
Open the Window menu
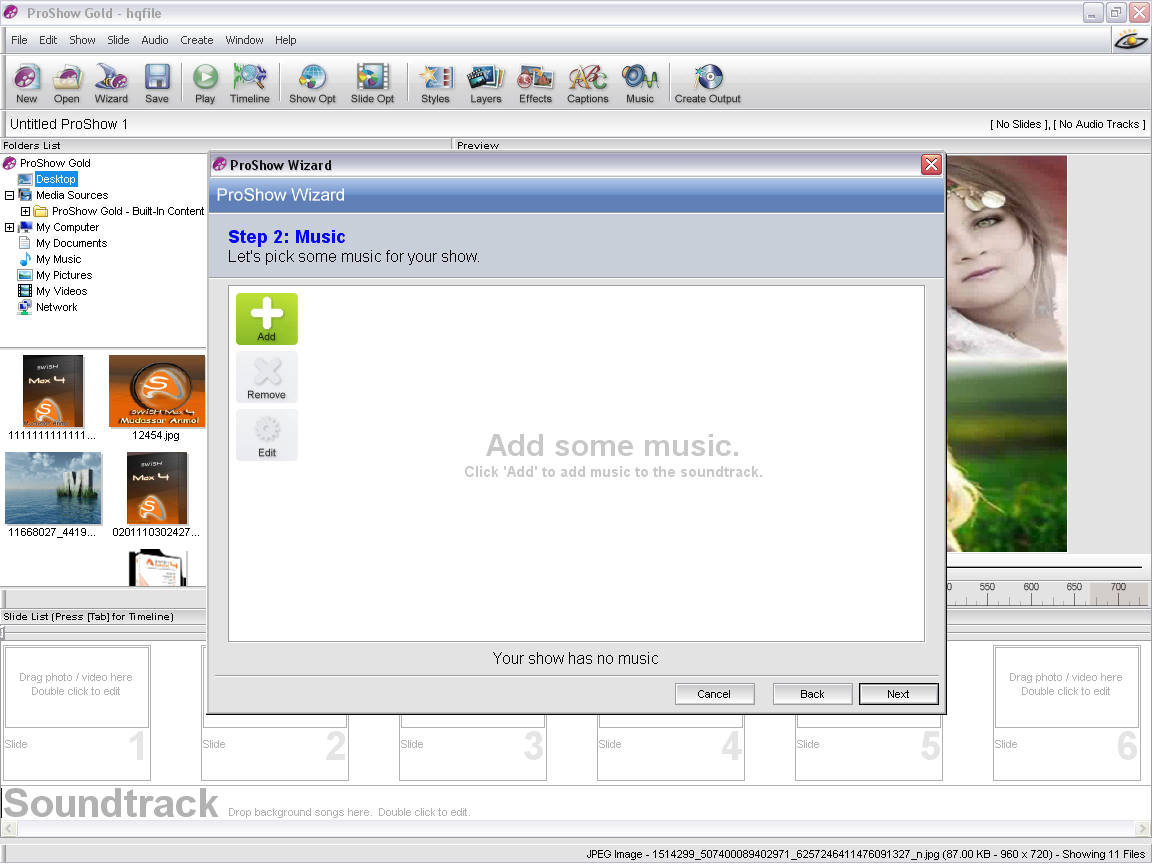(x=245, y=40)
